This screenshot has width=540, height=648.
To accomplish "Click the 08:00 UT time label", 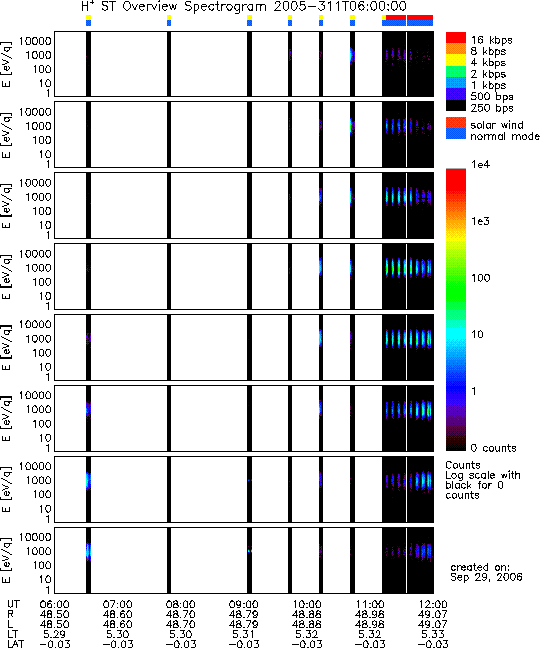I will [181, 605].
